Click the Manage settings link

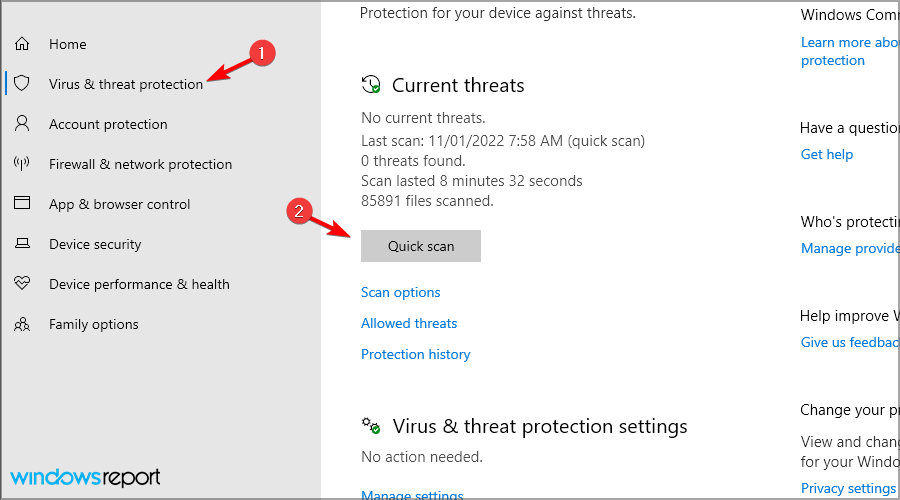412,495
